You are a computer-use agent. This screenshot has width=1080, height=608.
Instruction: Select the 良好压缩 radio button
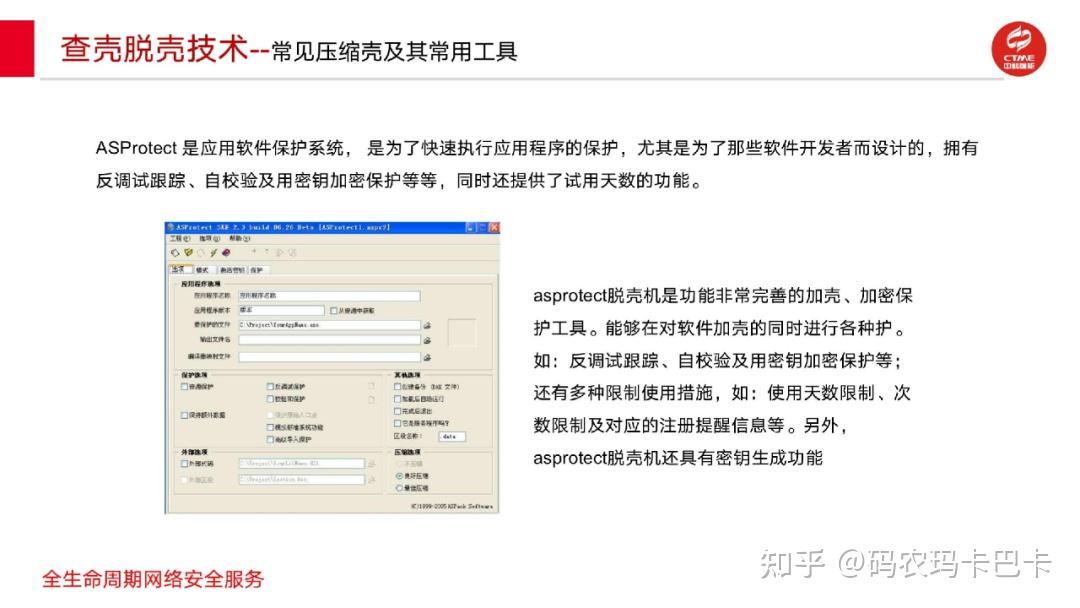(x=399, y=476)
